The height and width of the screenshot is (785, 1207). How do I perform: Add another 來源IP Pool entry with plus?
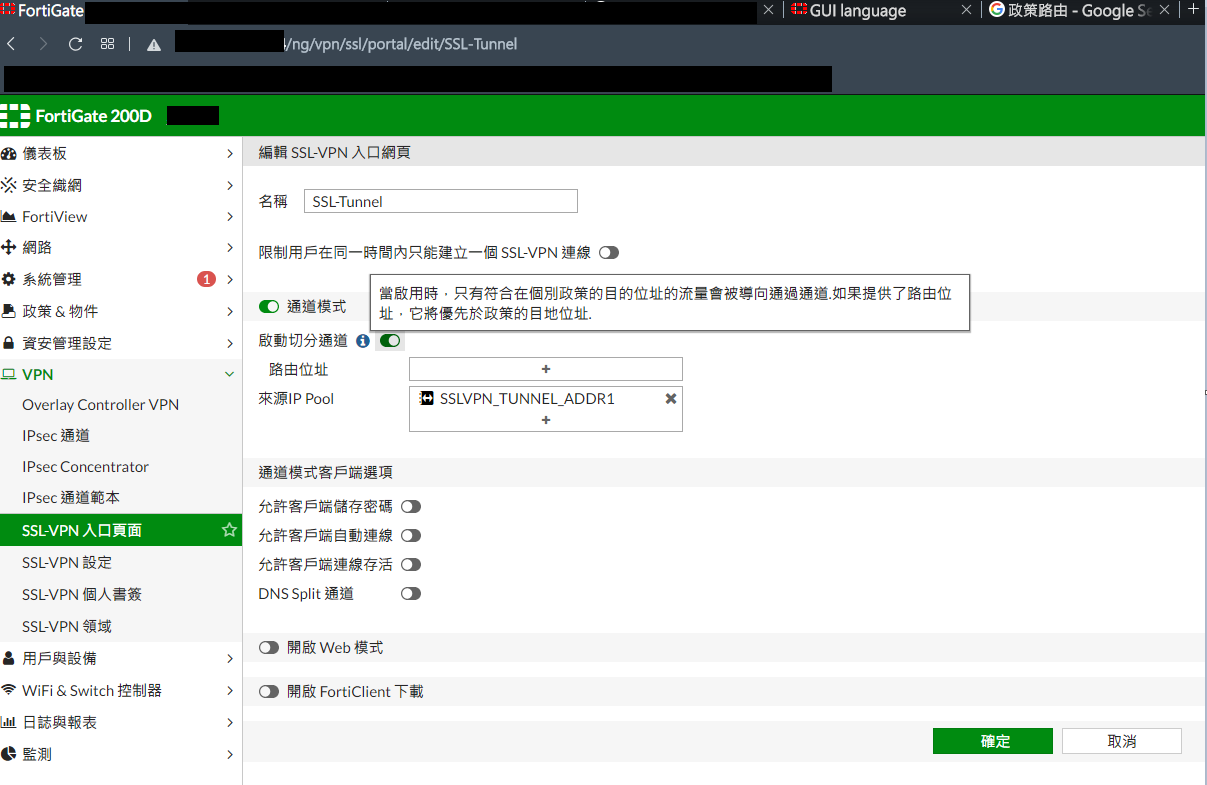pos(546,421)
